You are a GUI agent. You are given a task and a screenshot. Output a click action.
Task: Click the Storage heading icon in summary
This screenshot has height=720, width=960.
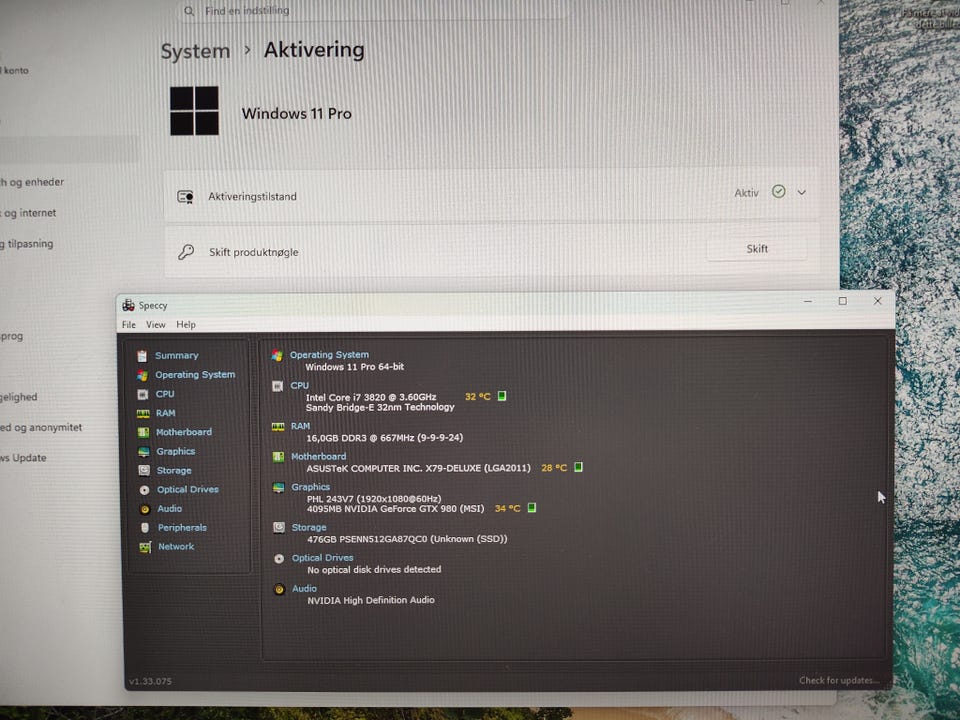279,527
